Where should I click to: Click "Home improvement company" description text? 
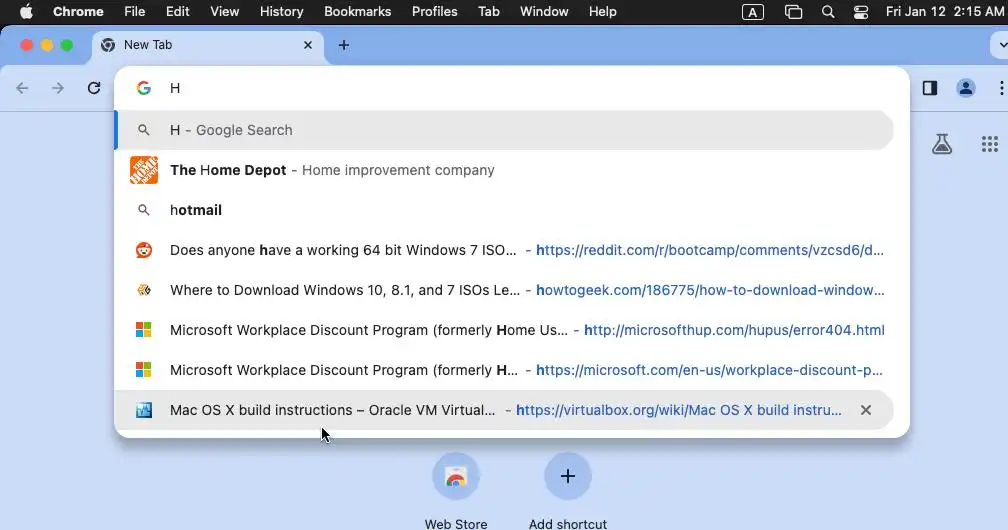pos(398,170)
